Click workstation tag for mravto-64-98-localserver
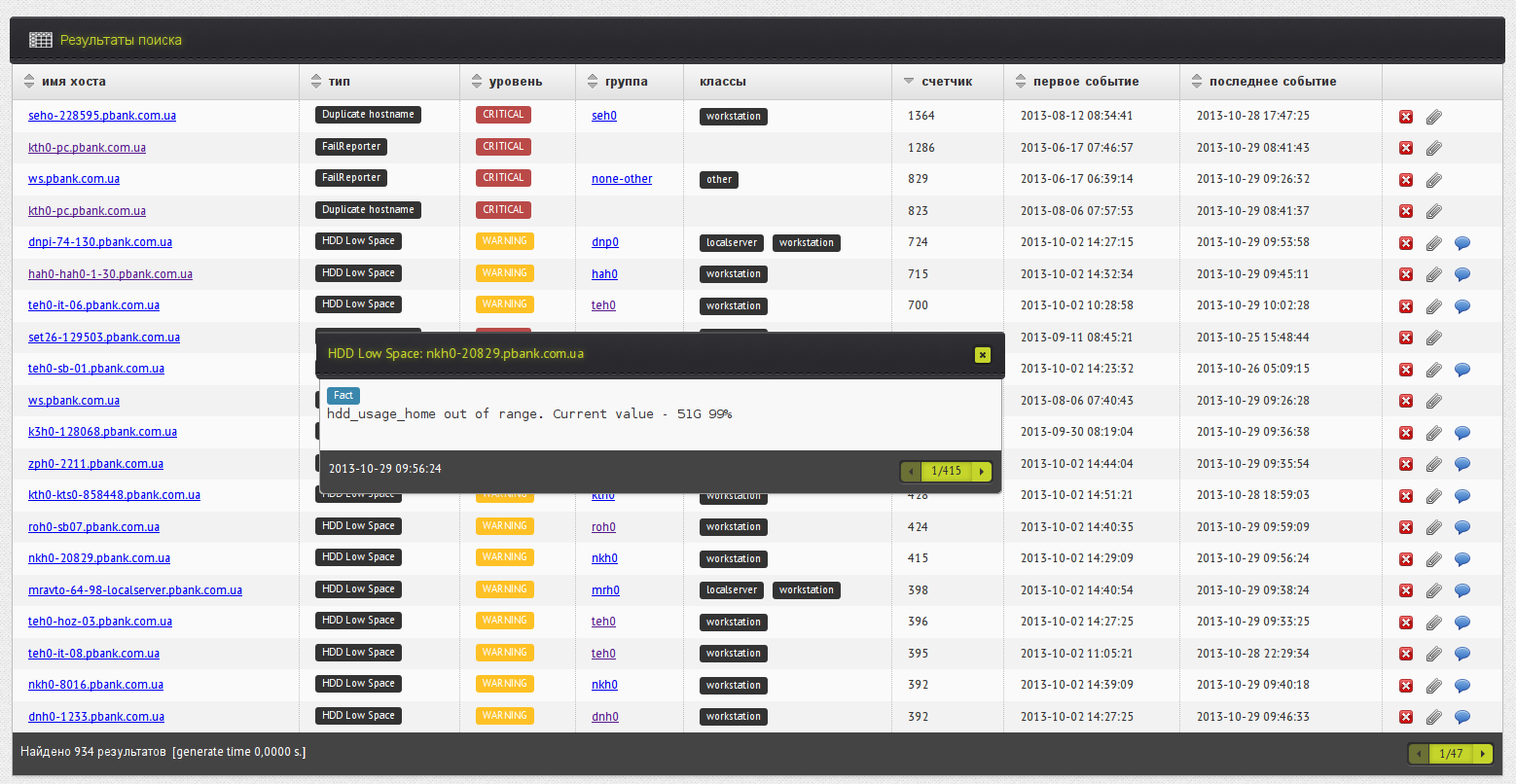Screen dimensions: 1516x784 (806, 590)
